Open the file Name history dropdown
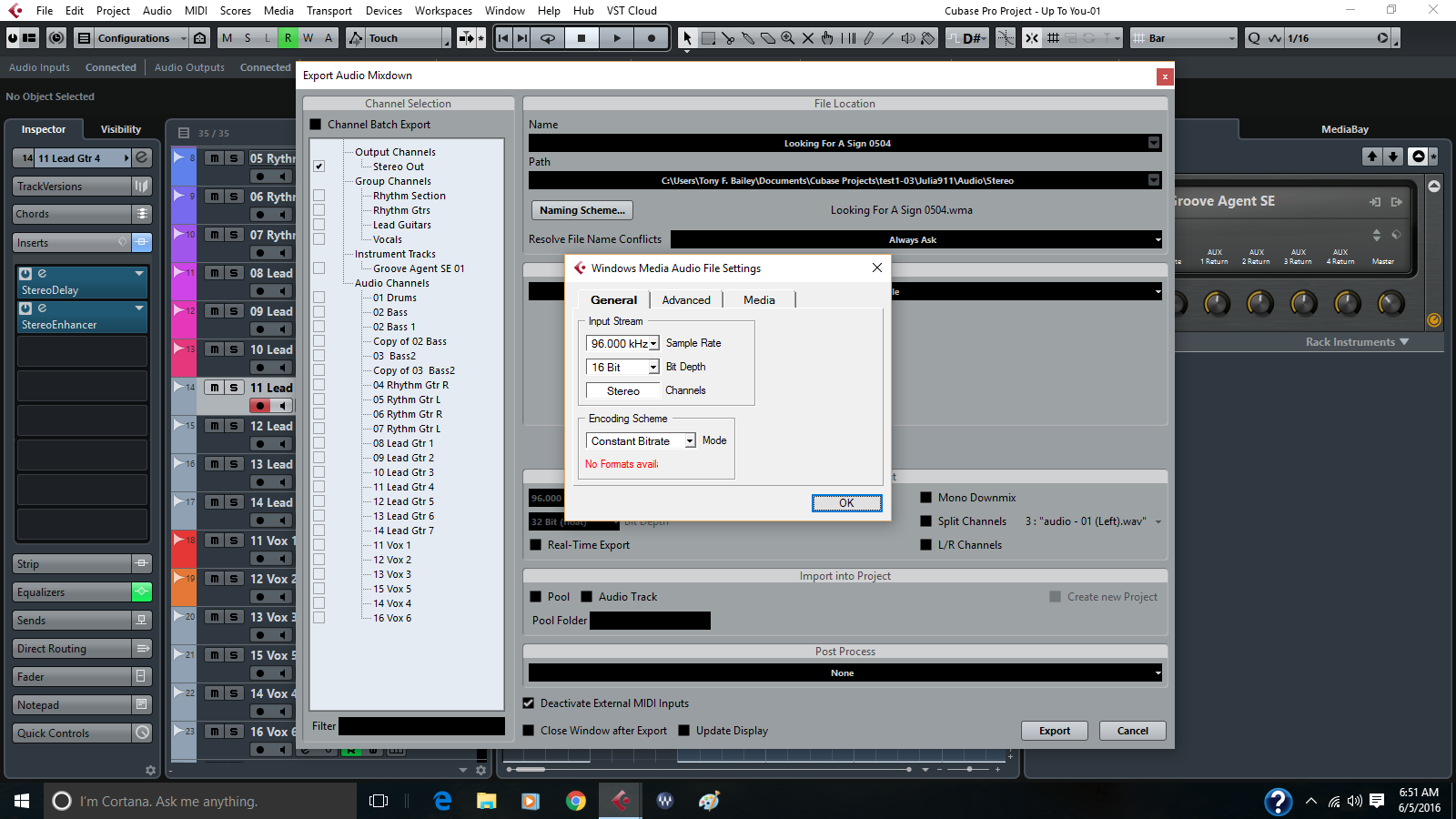 pyautogui.click(x=1154, y=143)
